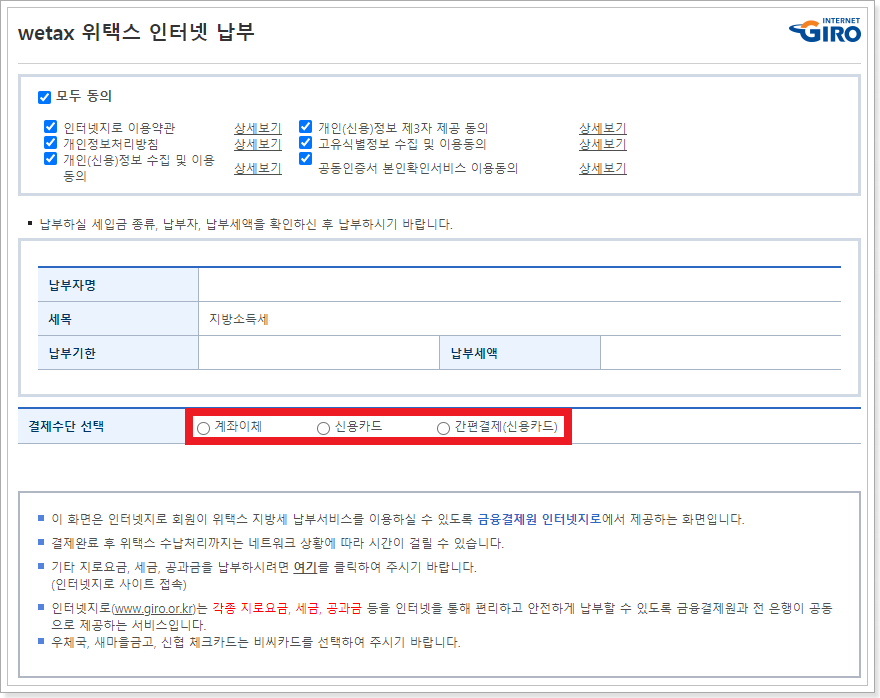Open 상세보기 for 인터넷지로 이용약관
The image size is (880, 698).
[256, 128]
